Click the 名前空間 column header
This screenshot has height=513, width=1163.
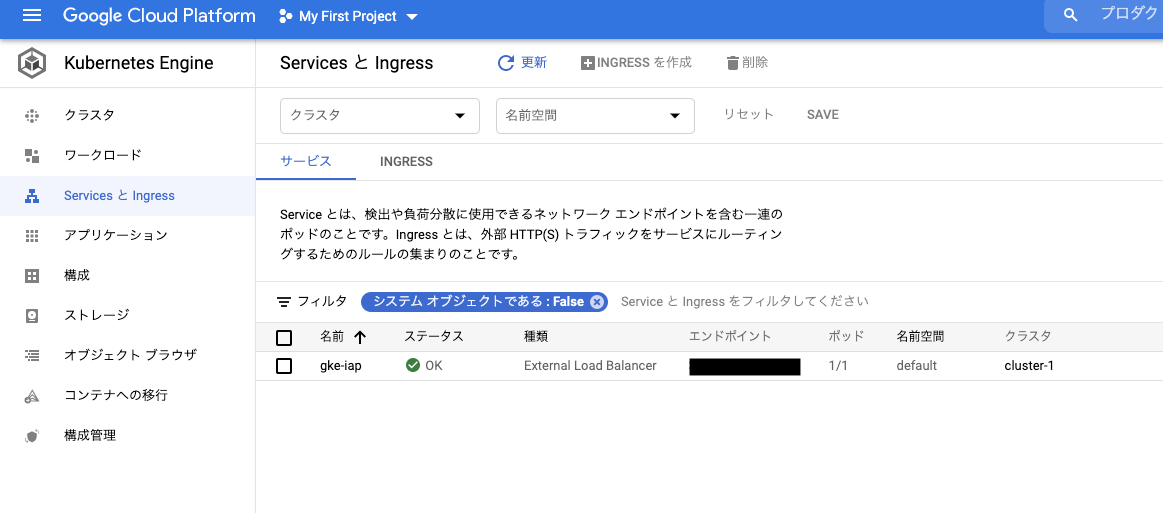pyautogui.click(x=920, y=337)
